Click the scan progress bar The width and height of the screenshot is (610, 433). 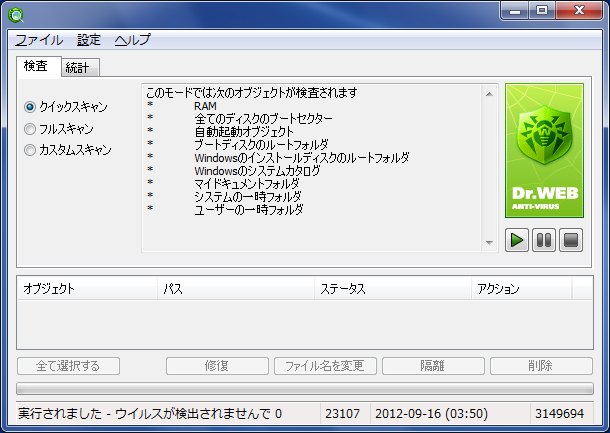pos(305,388)
